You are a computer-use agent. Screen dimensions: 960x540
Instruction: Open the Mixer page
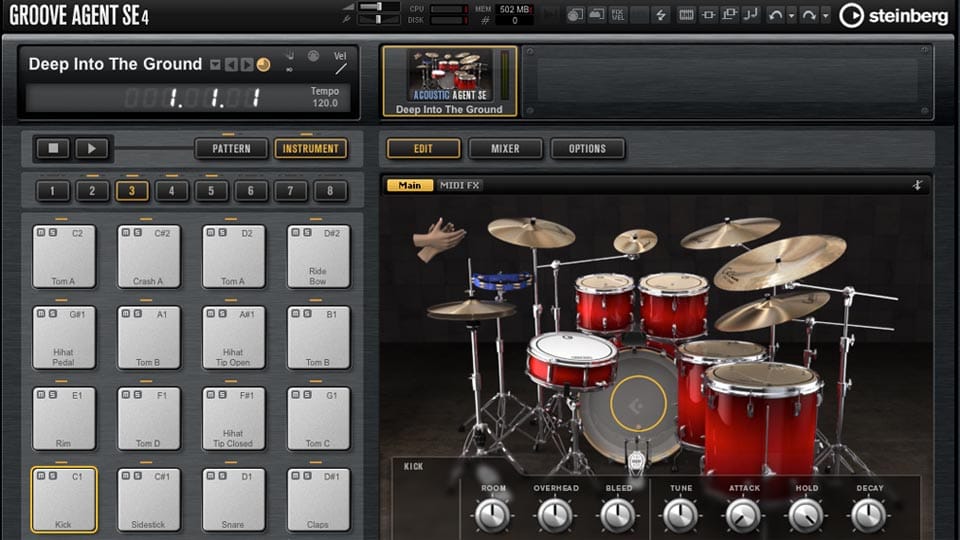click(505, 148)
